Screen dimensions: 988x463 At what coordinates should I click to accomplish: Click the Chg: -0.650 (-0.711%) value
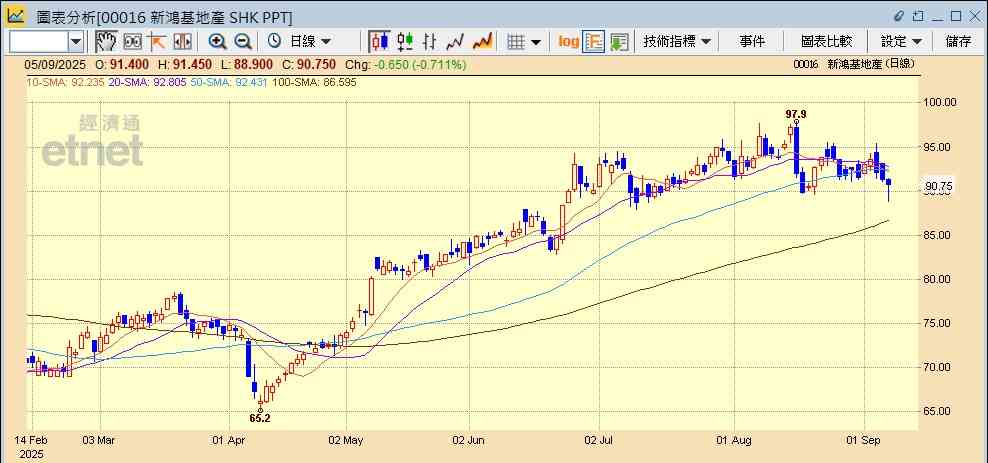pos(408,64)
